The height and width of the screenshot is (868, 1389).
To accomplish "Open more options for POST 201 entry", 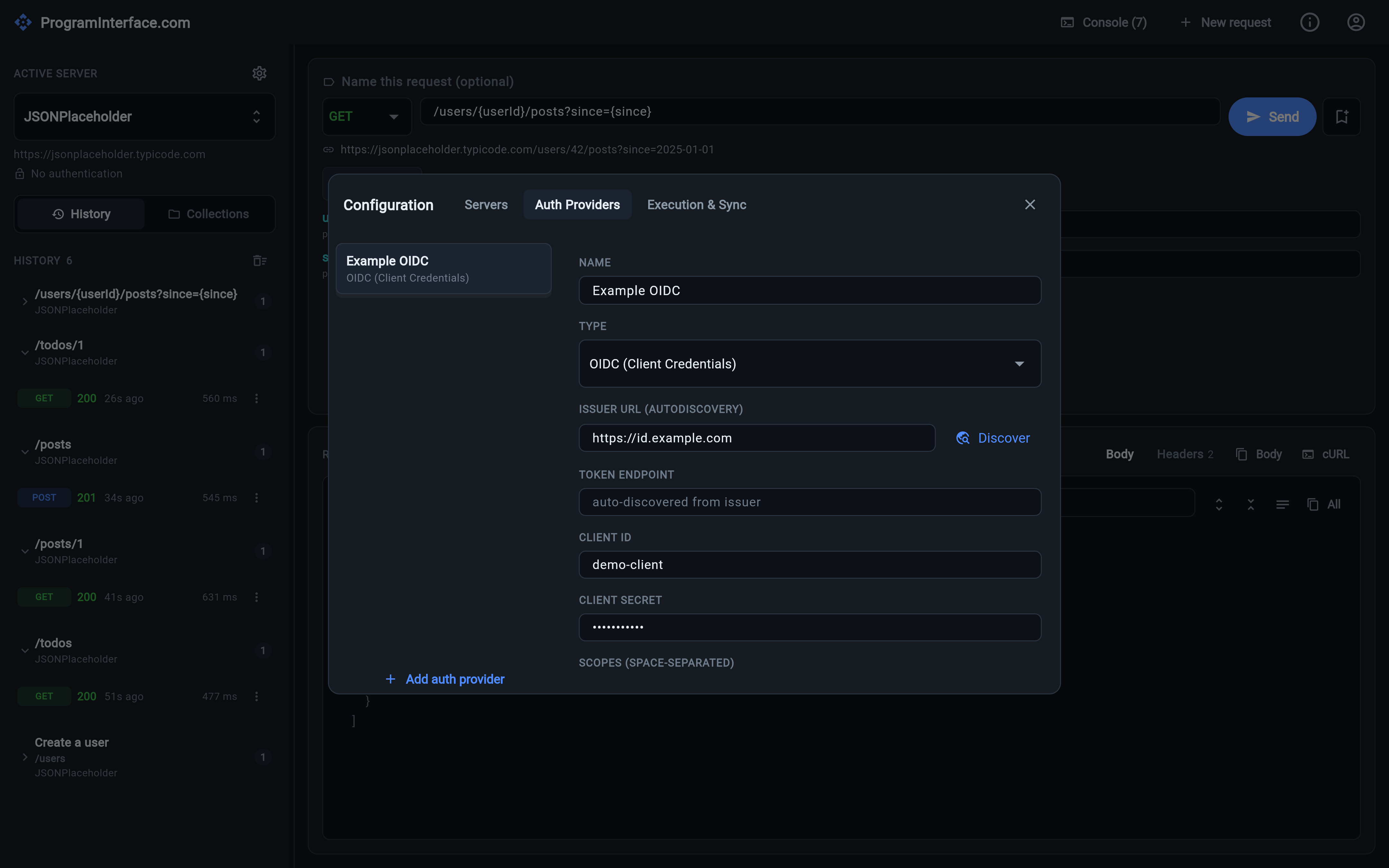I will pos(257,498).
